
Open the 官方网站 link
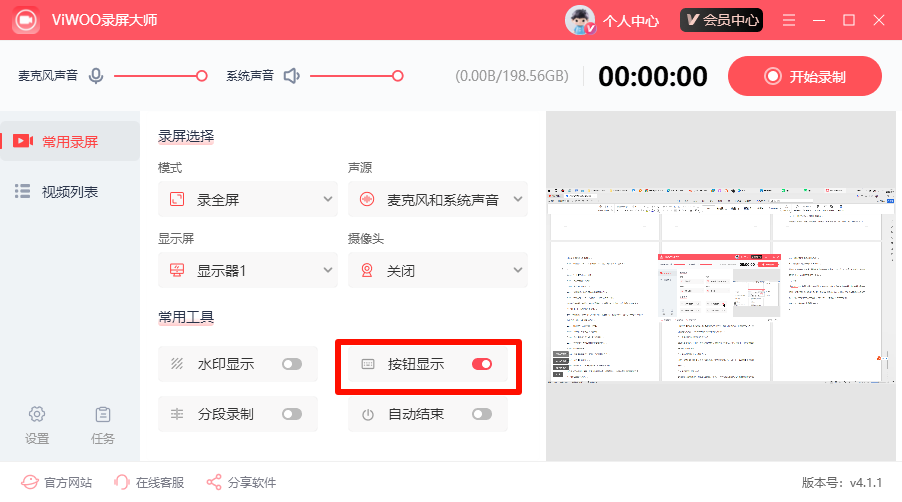coord(56,482)
